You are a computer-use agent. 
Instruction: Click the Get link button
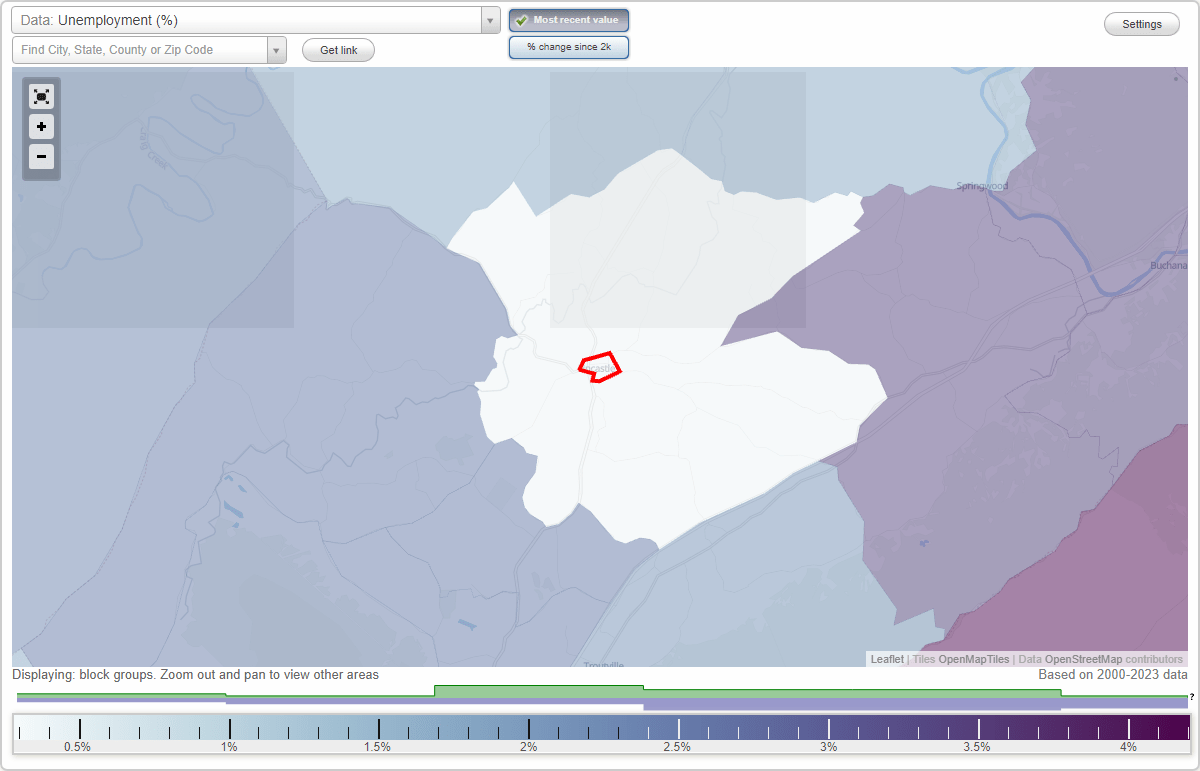click(x=337, y=49)
